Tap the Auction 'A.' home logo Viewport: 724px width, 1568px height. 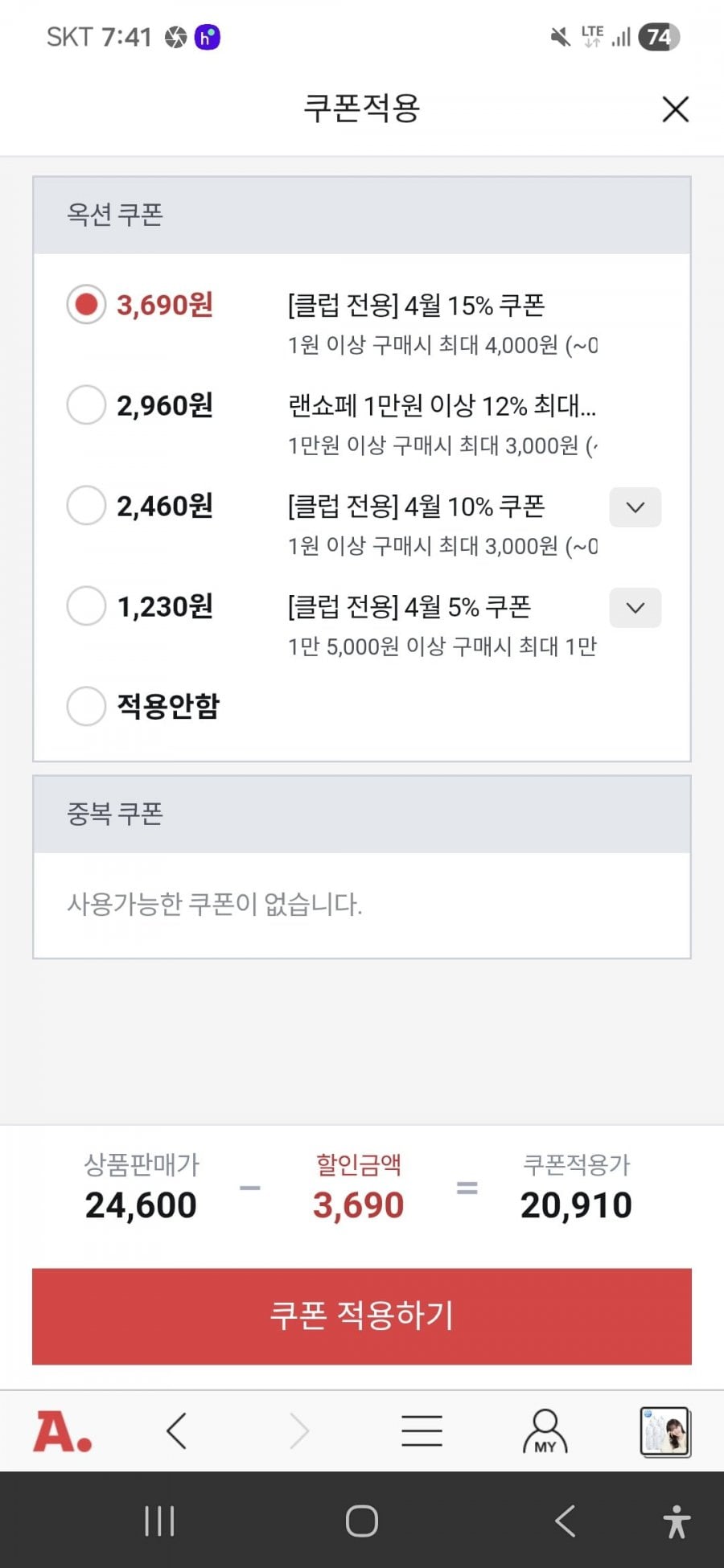[x=62, y=1432]
